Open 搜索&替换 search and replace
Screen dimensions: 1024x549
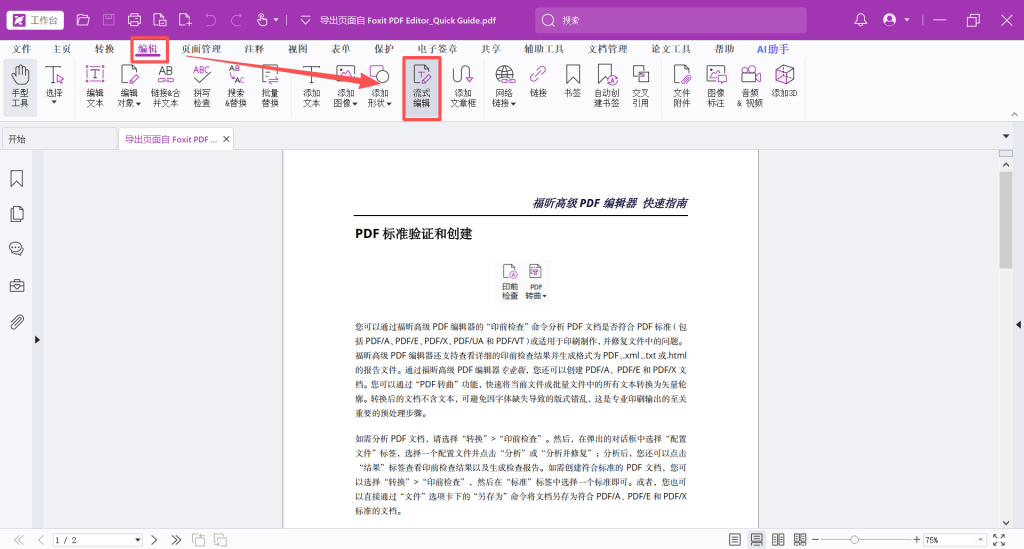click(236, 86)
